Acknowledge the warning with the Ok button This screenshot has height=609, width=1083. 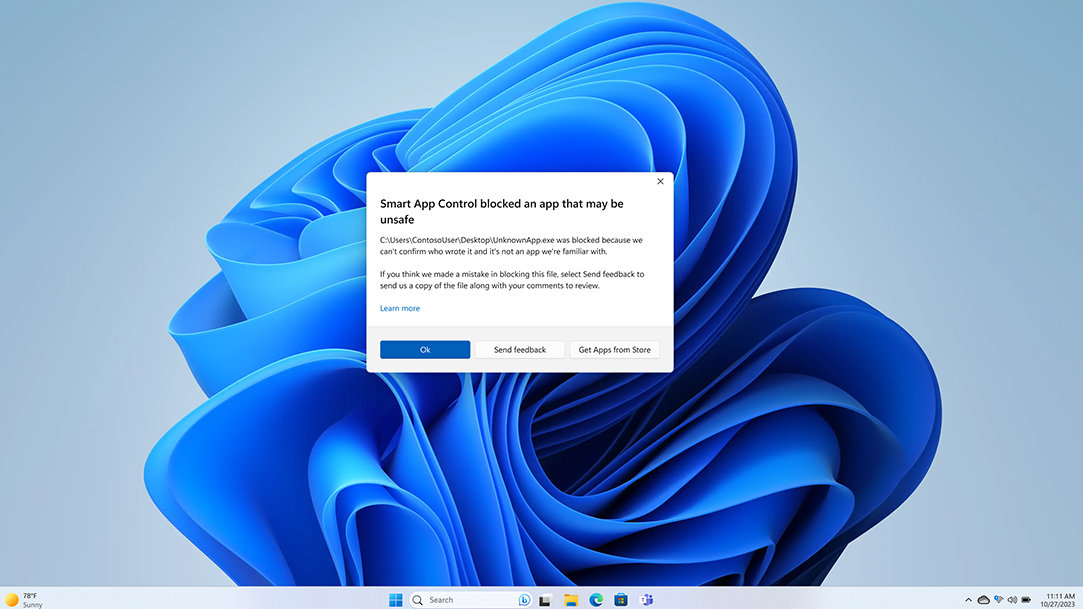point(424,349)
